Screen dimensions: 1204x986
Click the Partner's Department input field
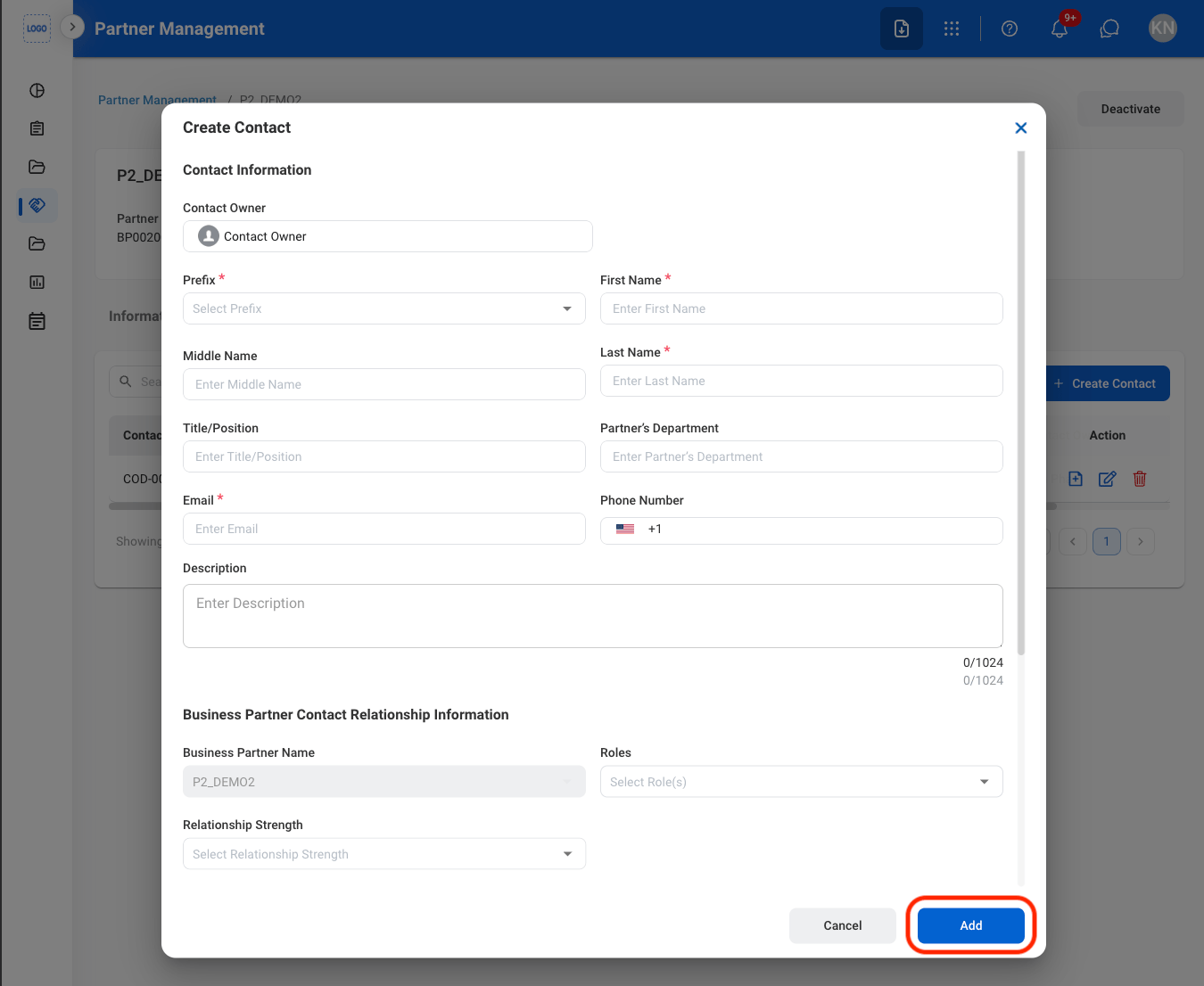point(802,456)
